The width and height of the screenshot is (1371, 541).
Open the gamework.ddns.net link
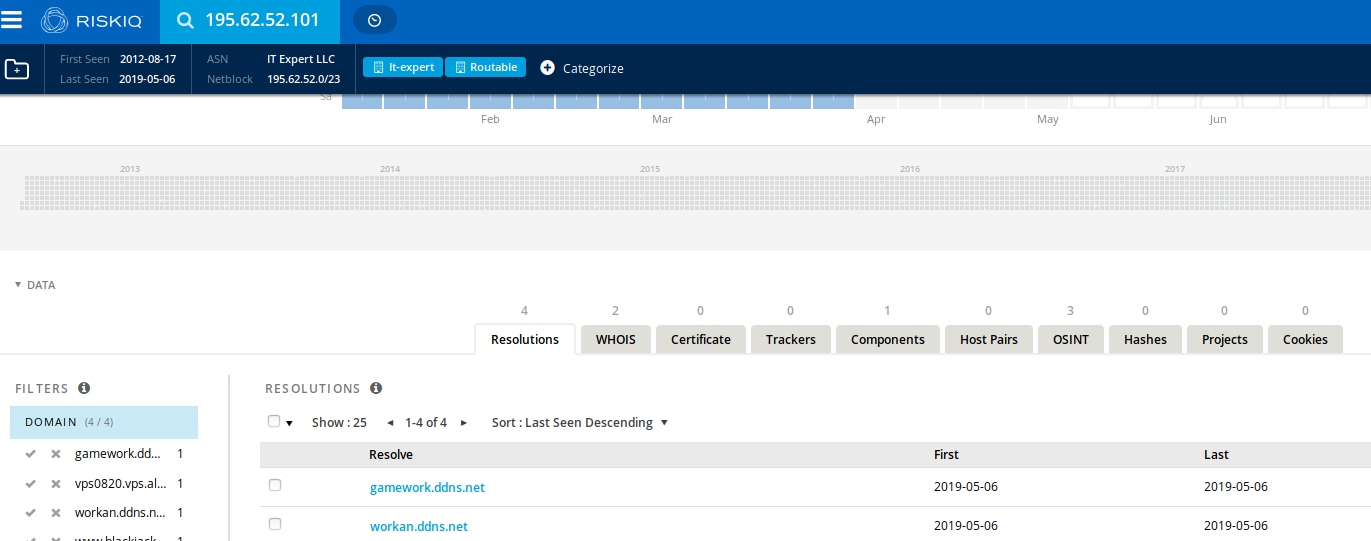click(427, 488)
